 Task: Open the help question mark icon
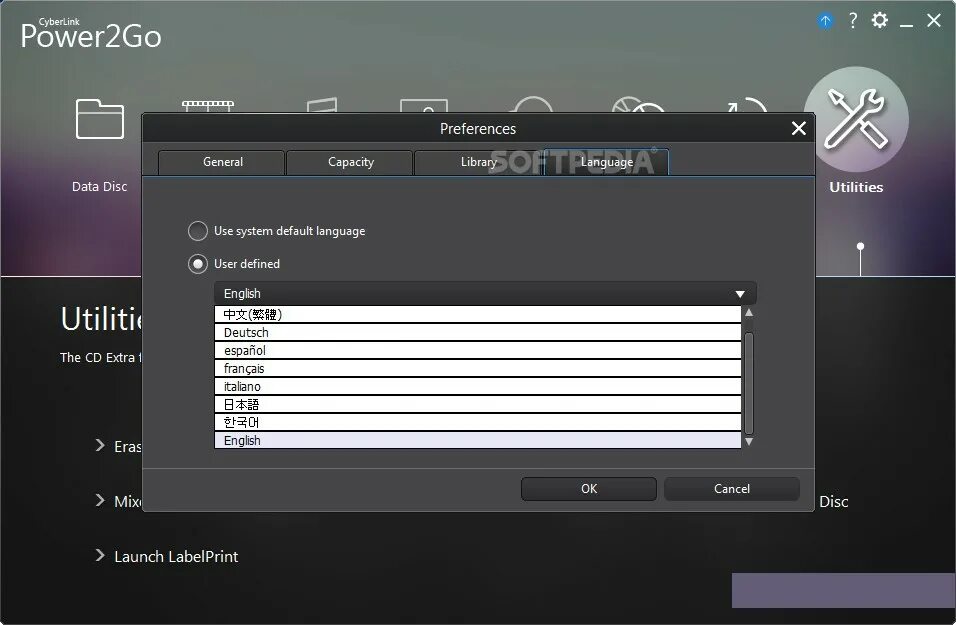(x=853, y=21)
